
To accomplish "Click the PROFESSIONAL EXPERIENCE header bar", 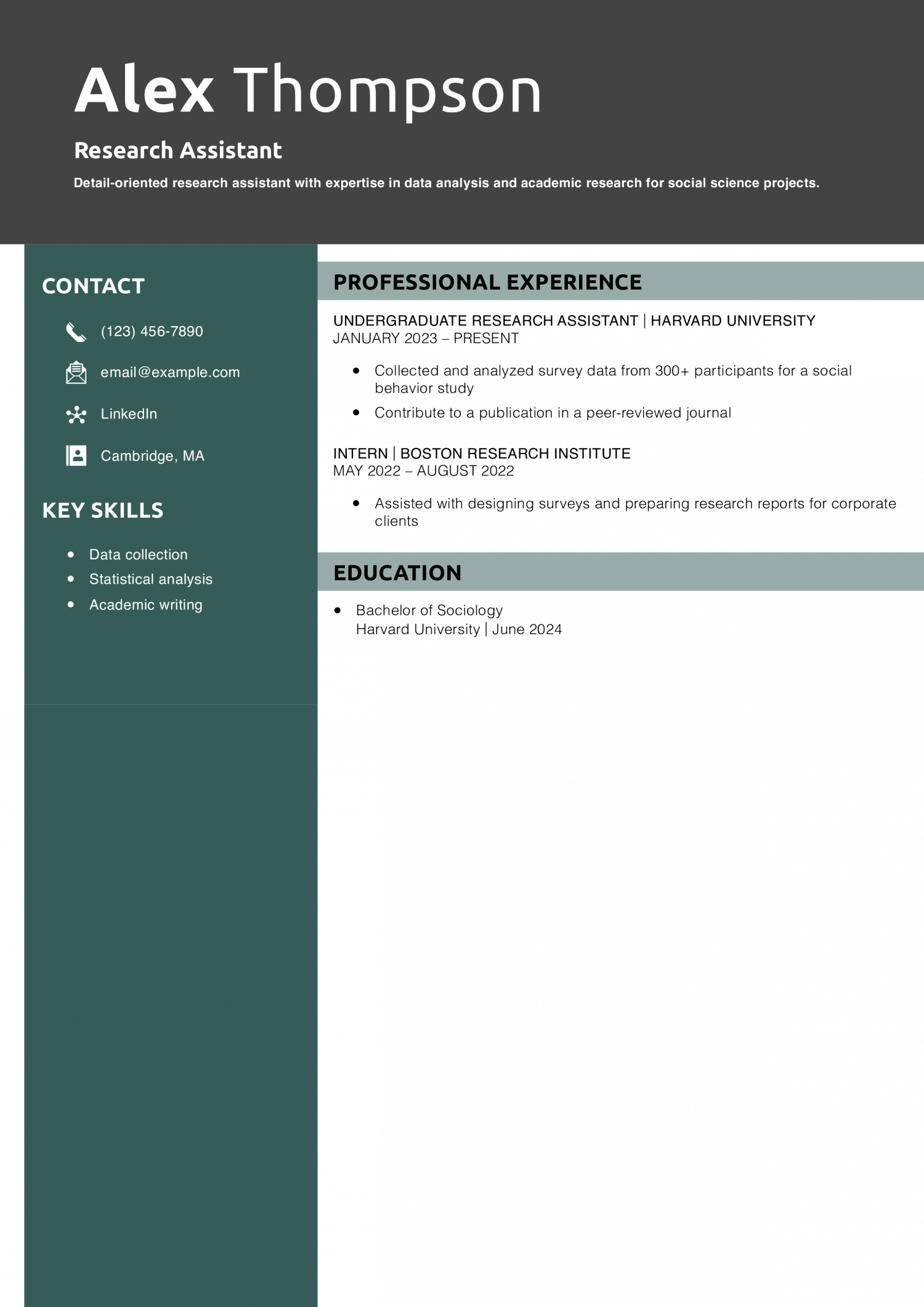I will pyautogui.click(x=620, y=281).
